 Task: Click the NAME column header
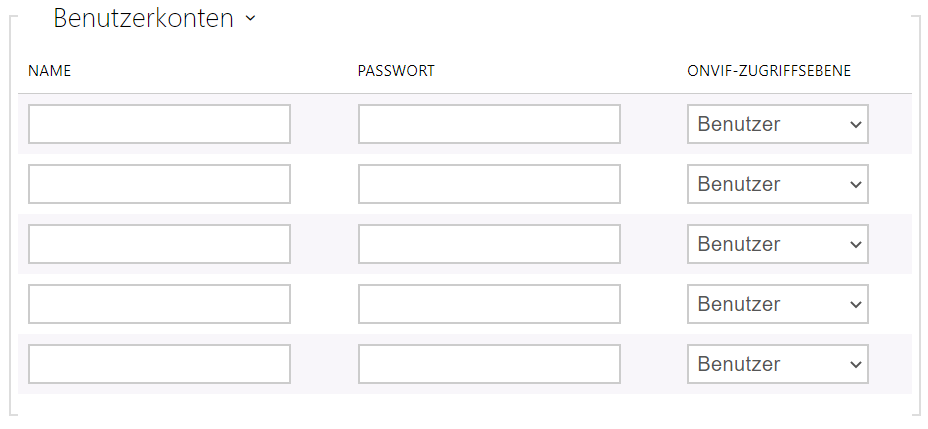[49, 72]
